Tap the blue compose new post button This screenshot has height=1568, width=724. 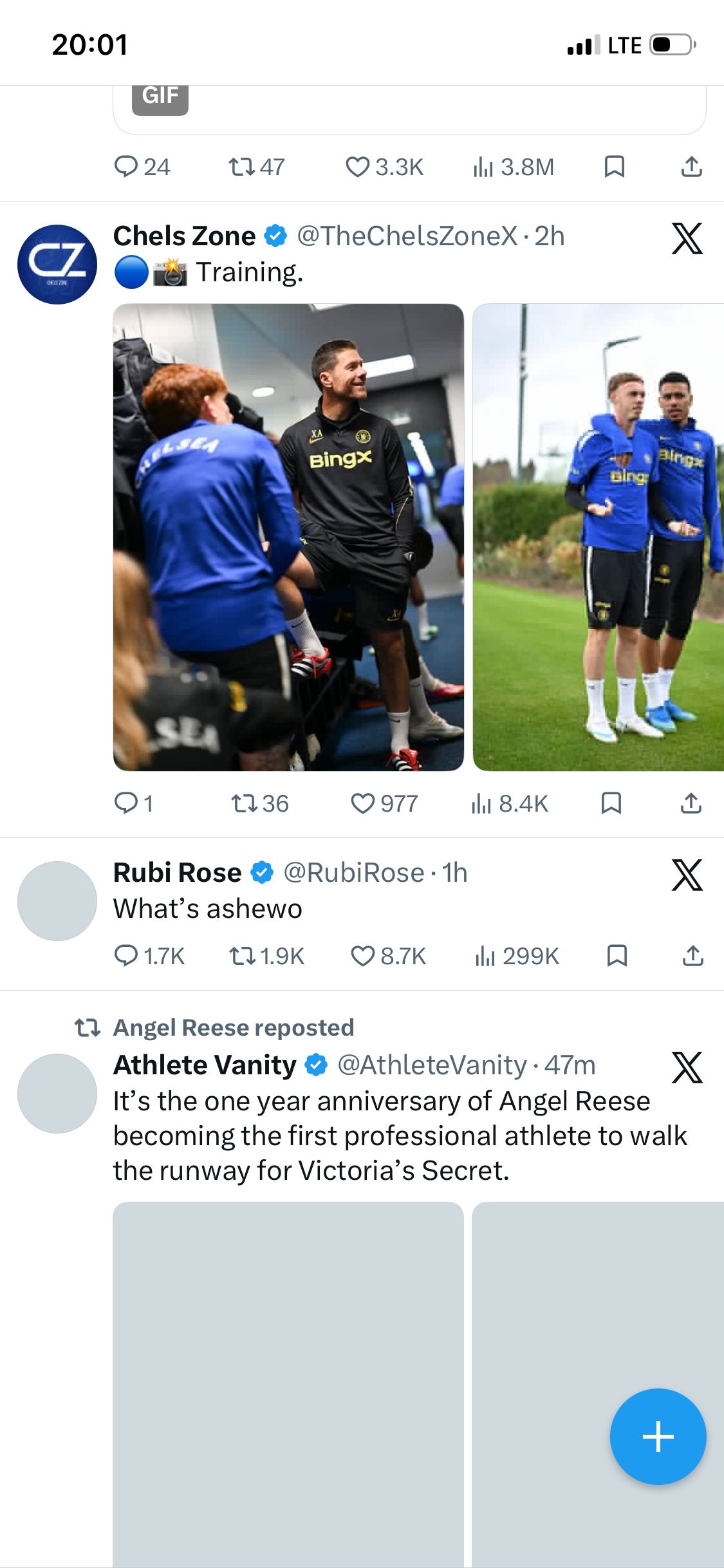tap(658, 1437)
